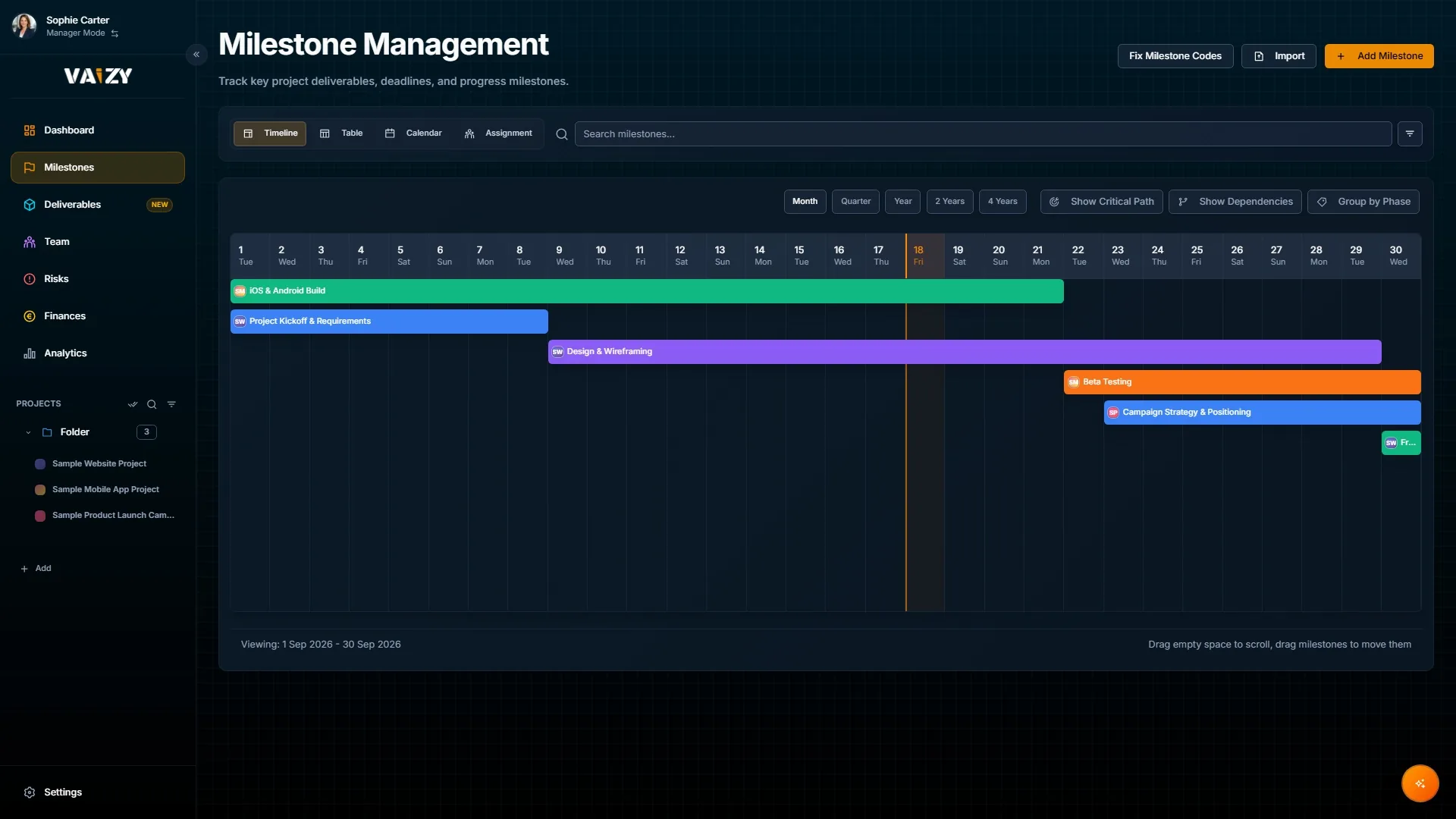Click date header 30 Wed
Screen dimensions: 1456x819
pyautogui.click(x=1401, y=256)
